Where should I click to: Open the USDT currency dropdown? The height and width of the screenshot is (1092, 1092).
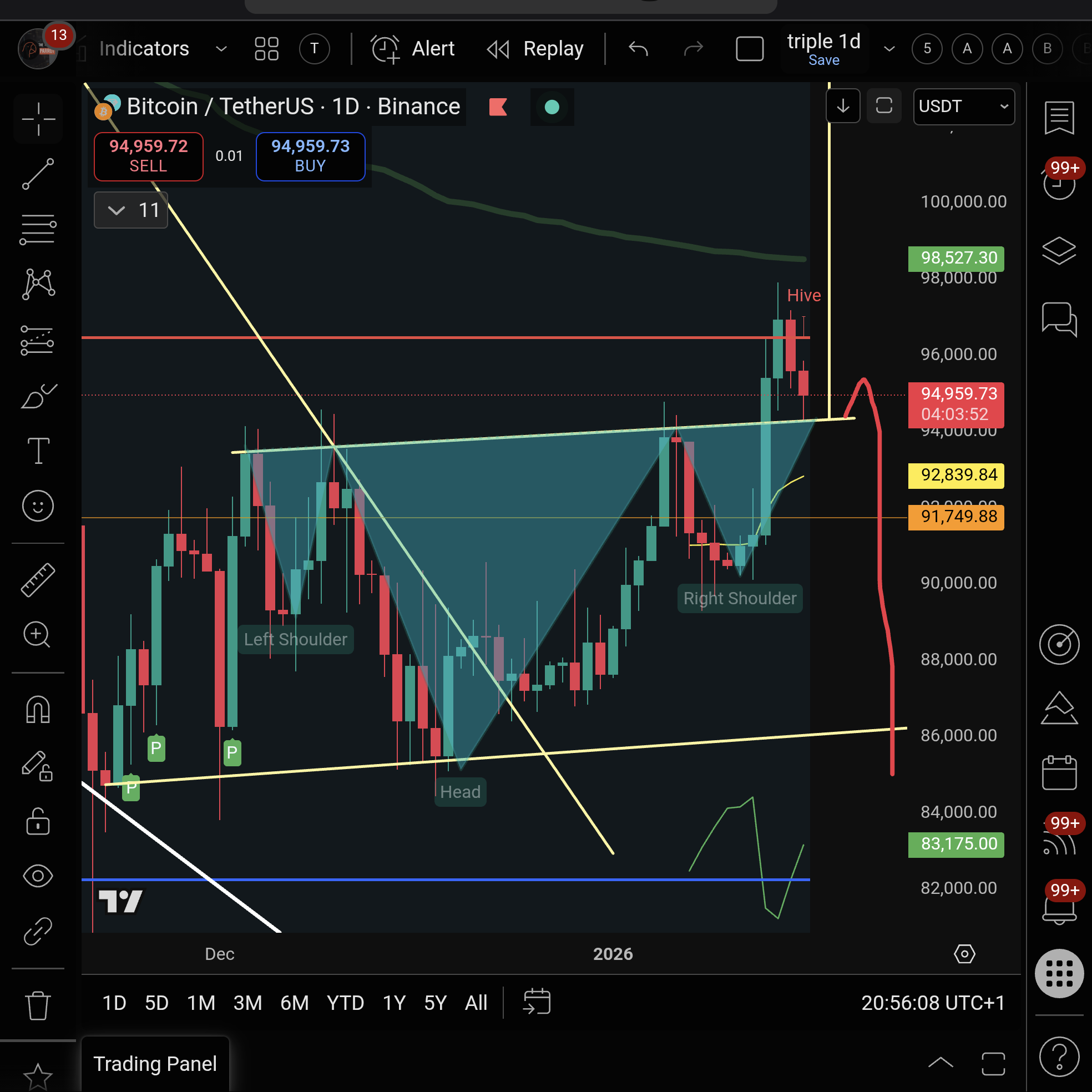click(964, 107)
